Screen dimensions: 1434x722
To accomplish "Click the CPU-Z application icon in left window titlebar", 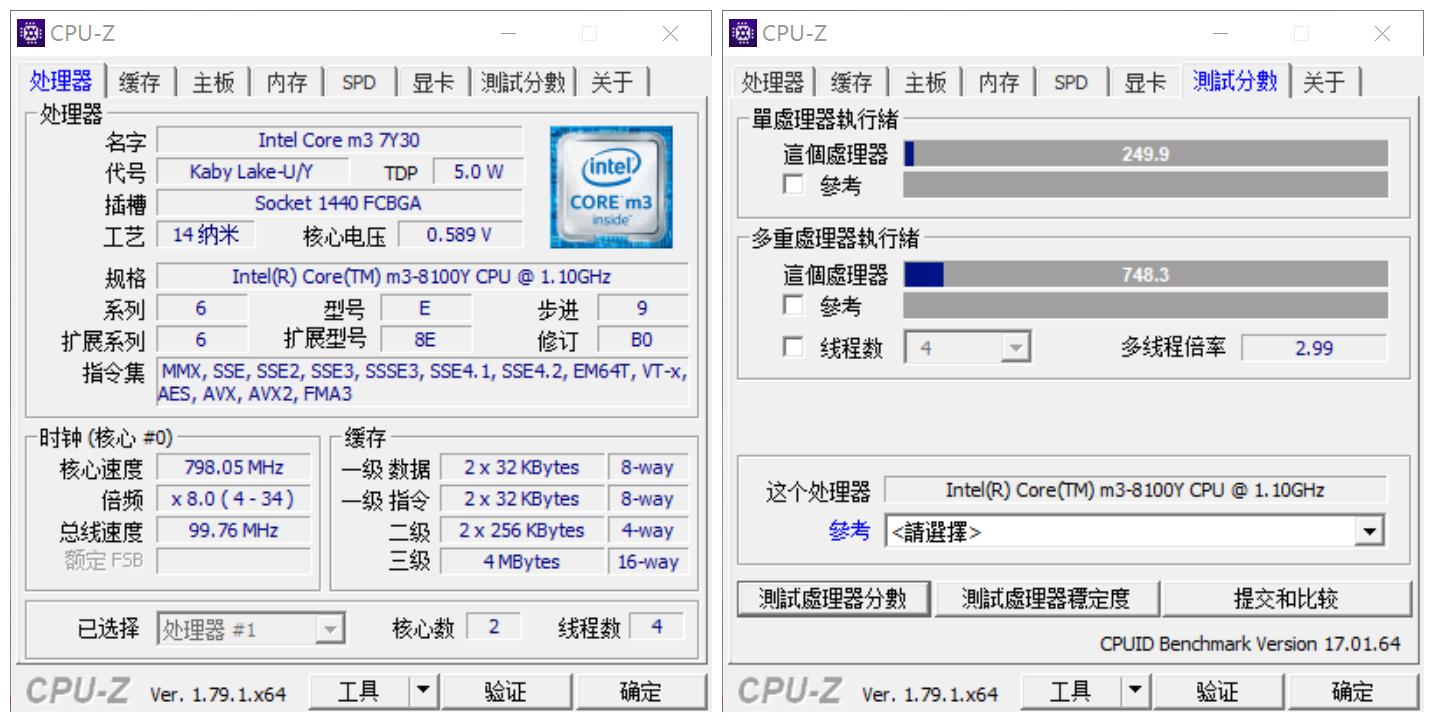I will click(x=30, y=32).
